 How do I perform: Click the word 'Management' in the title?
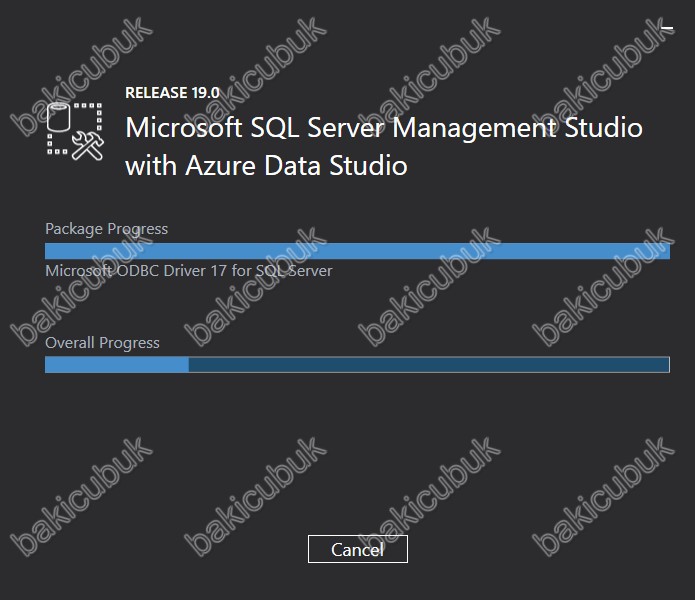[474, 129]
